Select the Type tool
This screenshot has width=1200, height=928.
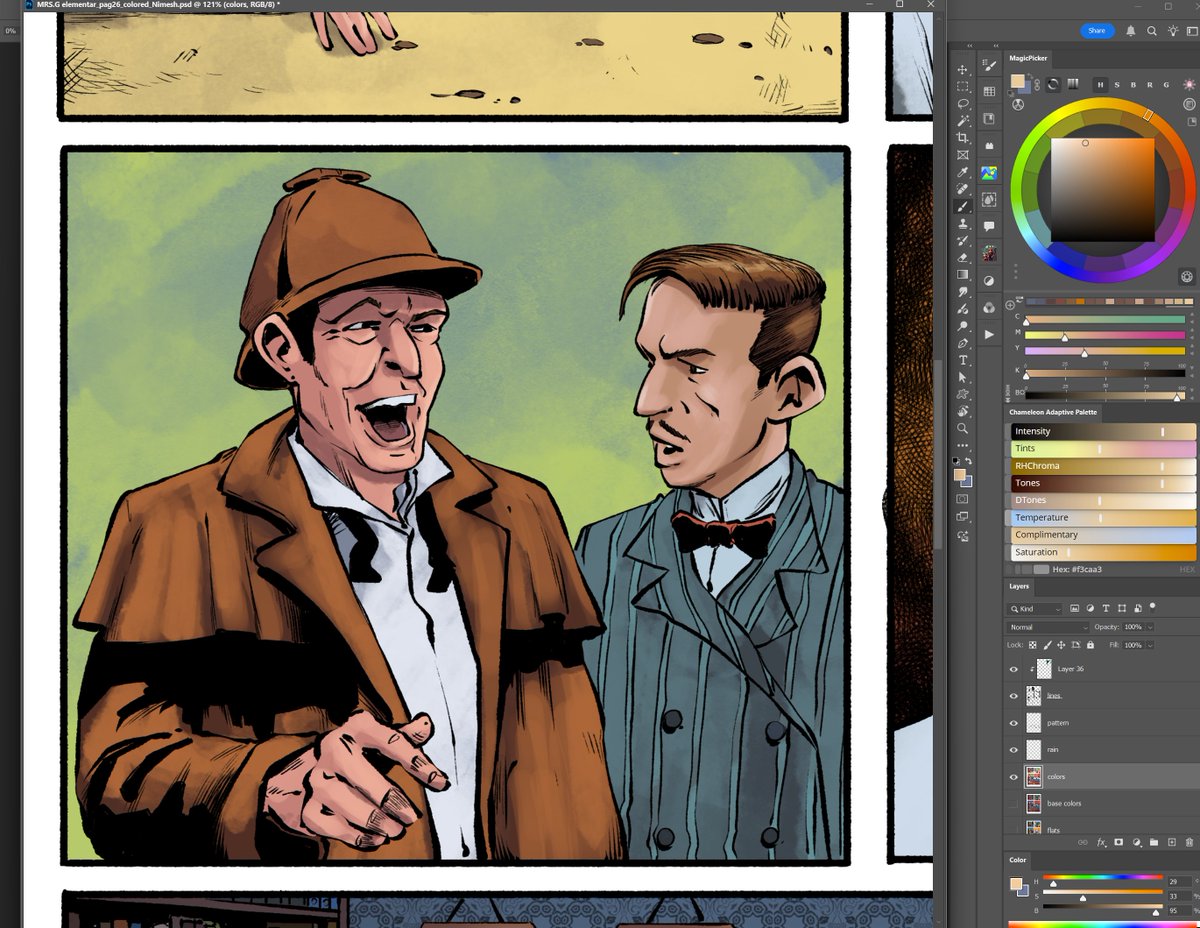pyautogui.click(x=963, y=360)
